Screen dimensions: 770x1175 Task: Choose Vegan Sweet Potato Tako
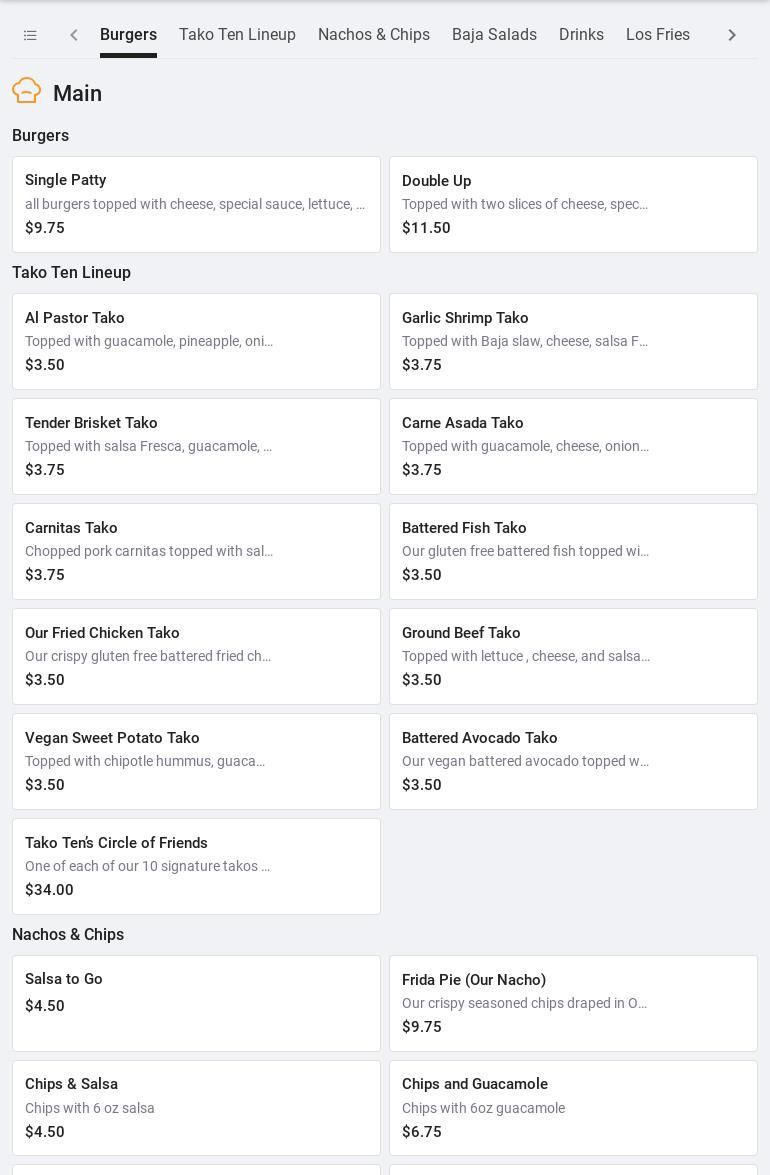(x=196, y=761)
